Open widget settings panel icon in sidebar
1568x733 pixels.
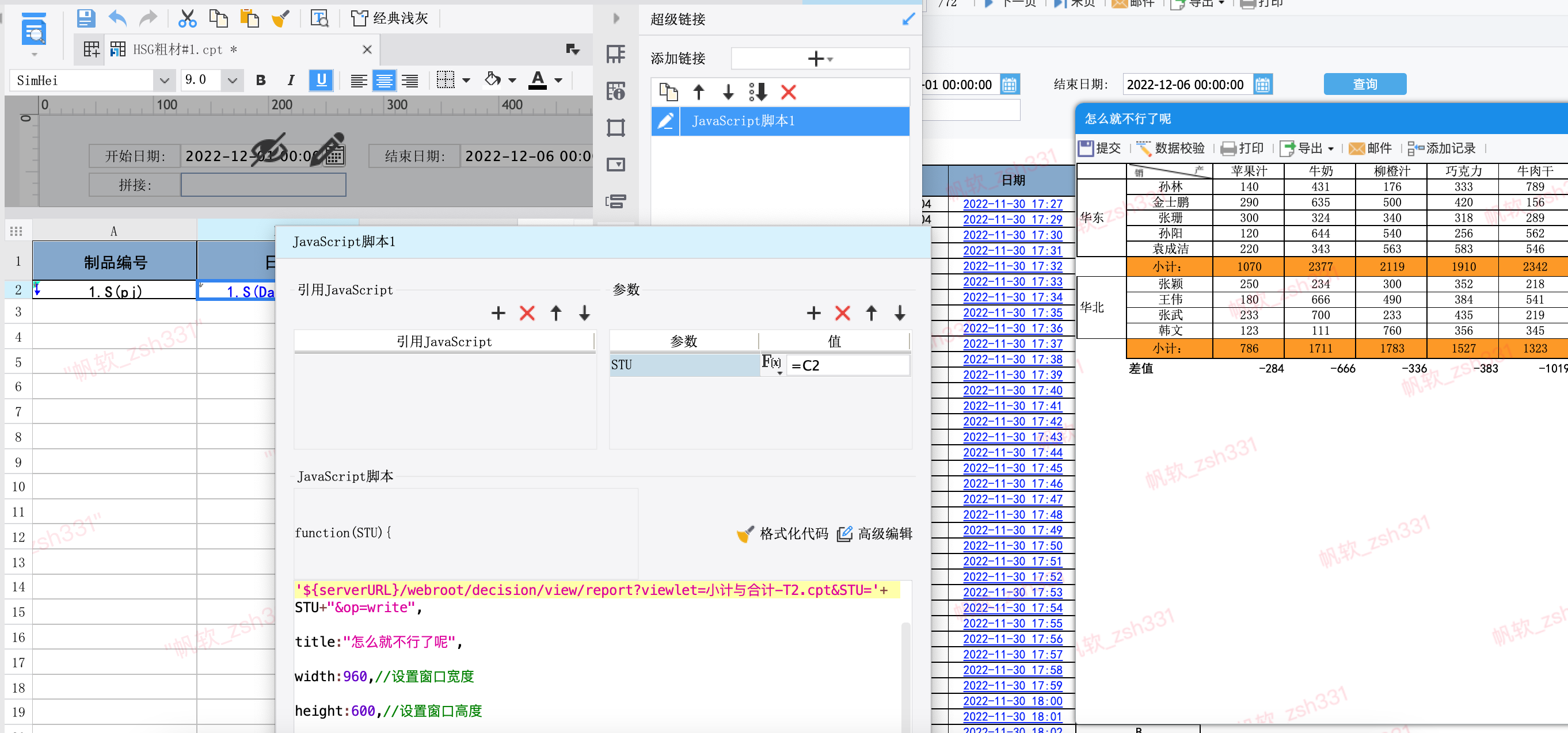(x=616, y=164)
